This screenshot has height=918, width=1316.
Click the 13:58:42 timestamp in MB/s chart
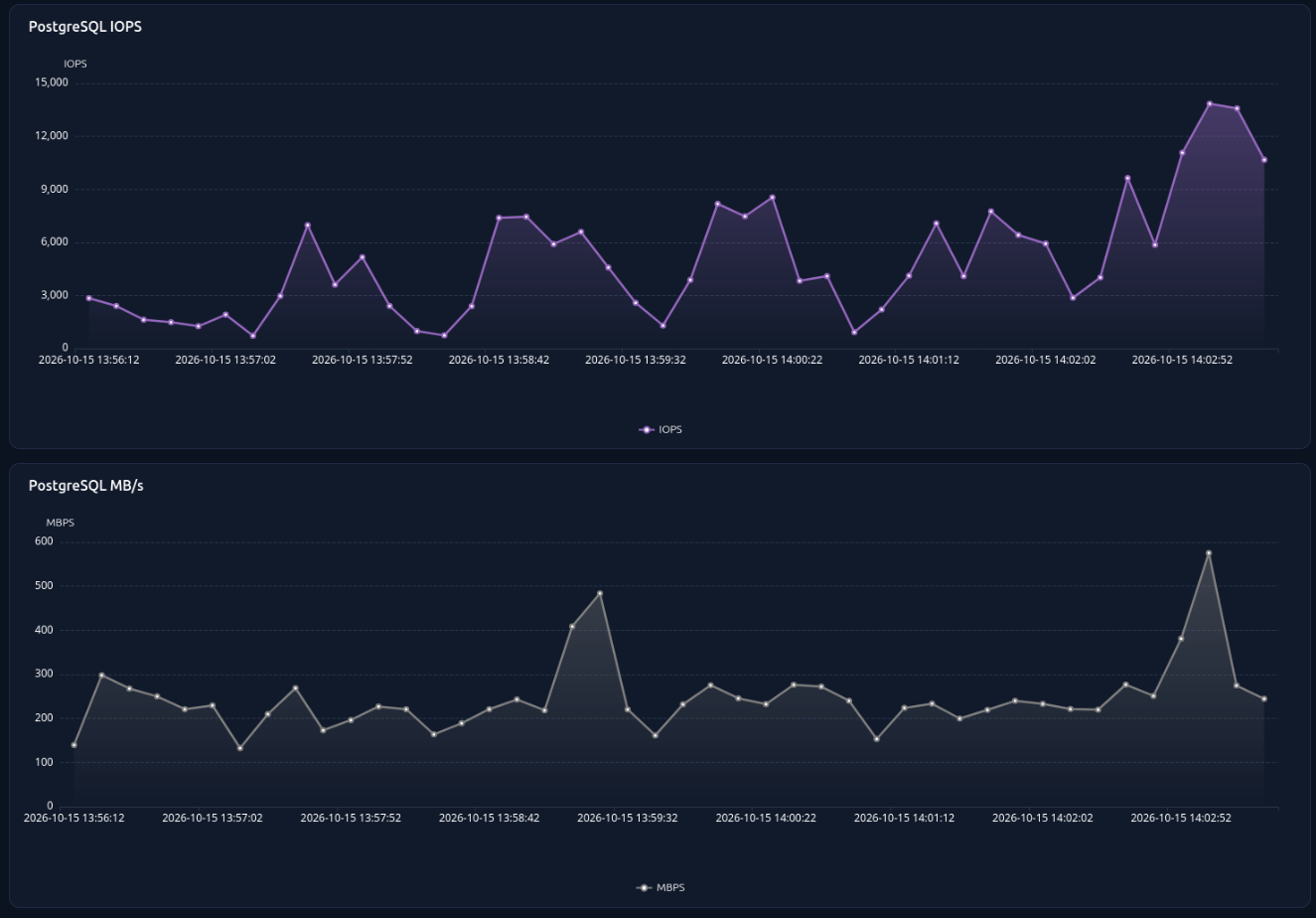pyautogui.click(x=490, y=818)
